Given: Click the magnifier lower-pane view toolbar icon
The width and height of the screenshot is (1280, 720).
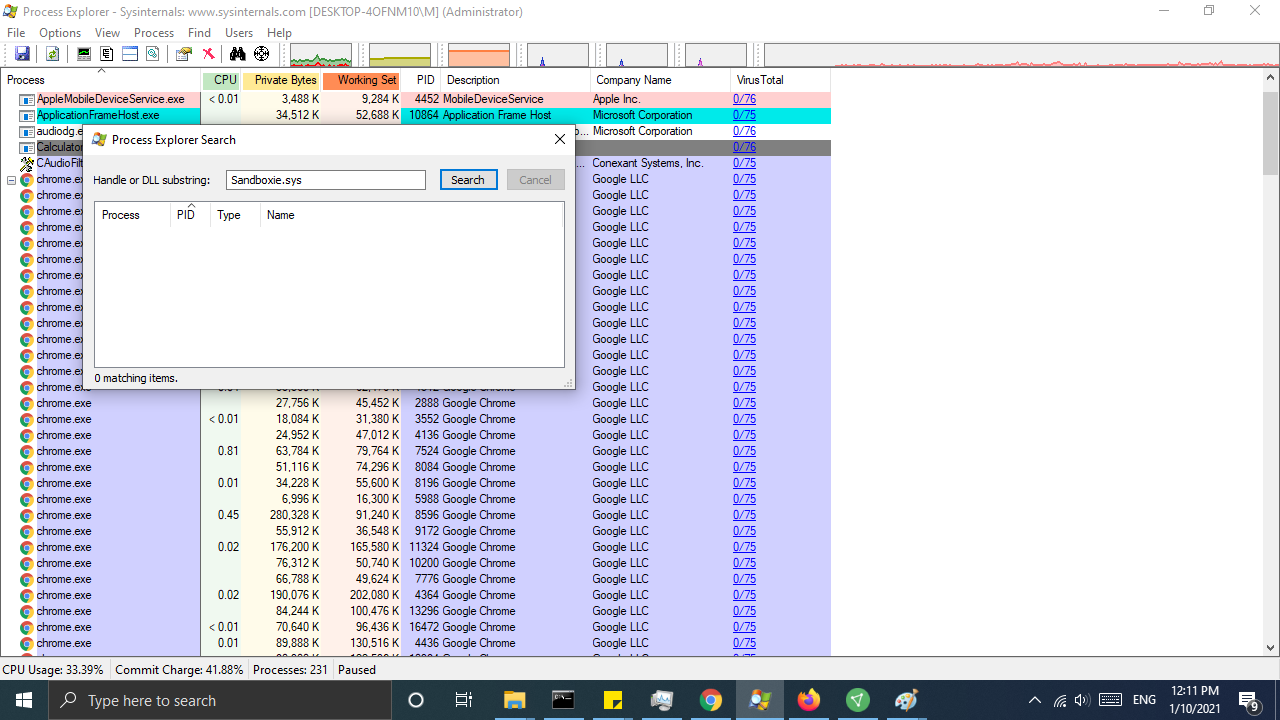Looking at the screenshot, I should [x=153, y=54].
